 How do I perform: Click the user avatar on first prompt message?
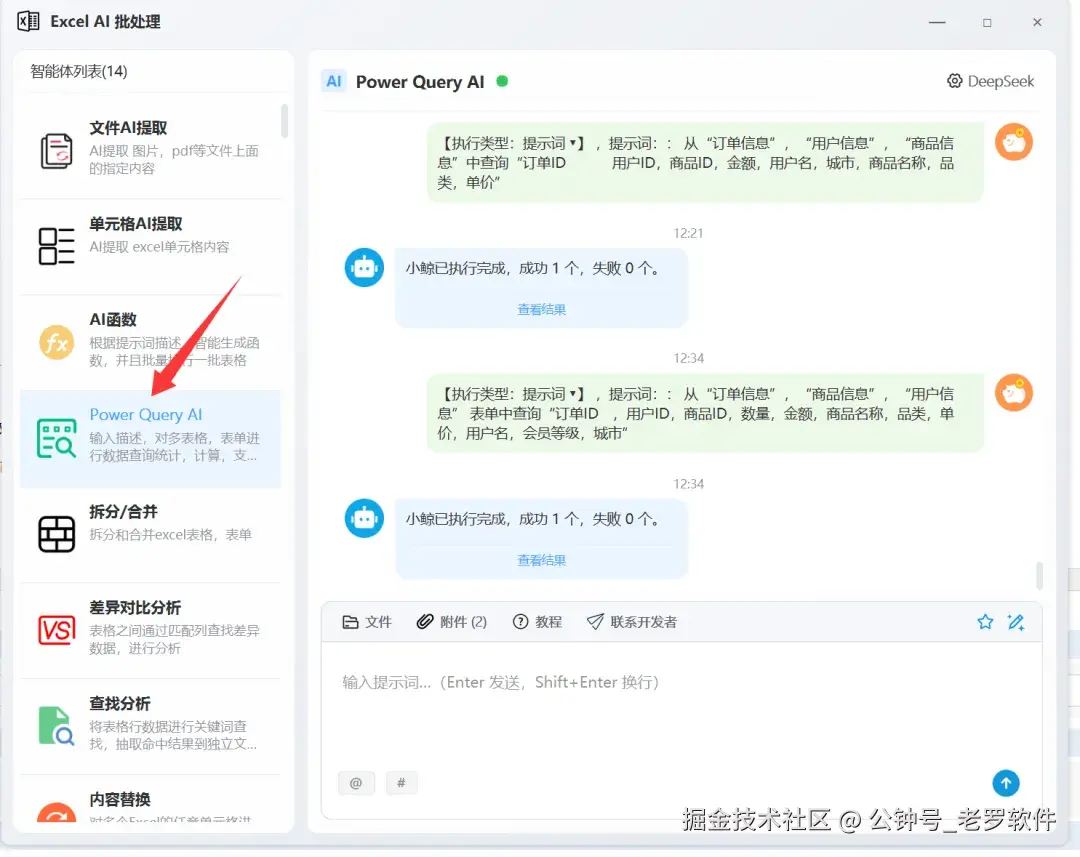pos(1013,142)
